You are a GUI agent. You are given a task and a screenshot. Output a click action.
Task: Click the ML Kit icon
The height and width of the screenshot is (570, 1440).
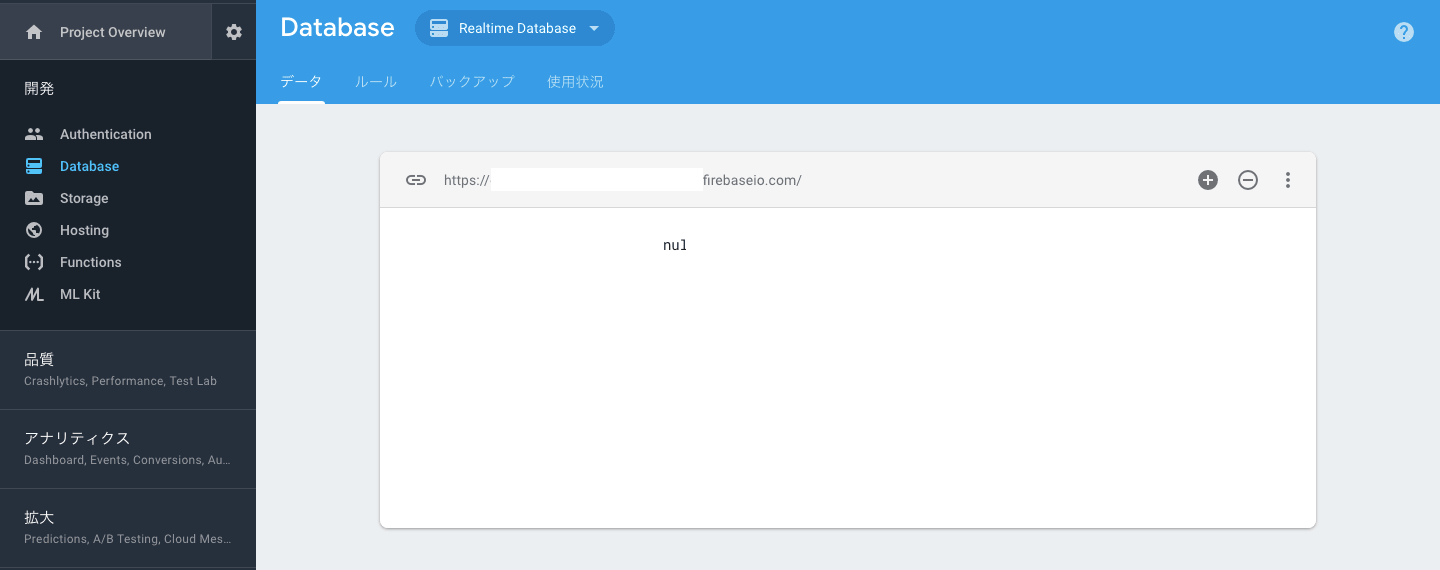pyautogui.click(x=34, y=294)
